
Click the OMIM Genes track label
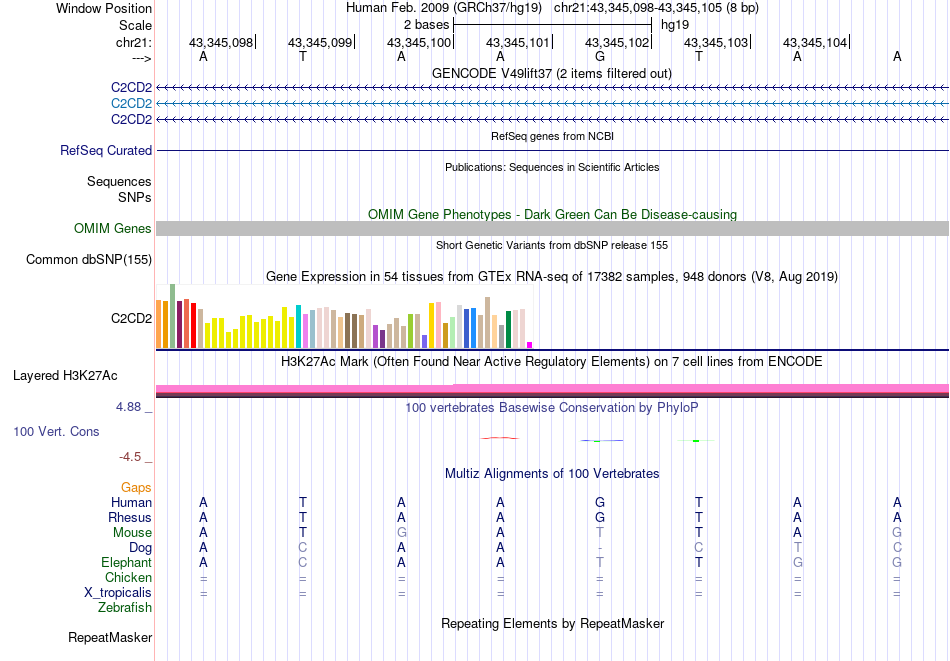113,228
